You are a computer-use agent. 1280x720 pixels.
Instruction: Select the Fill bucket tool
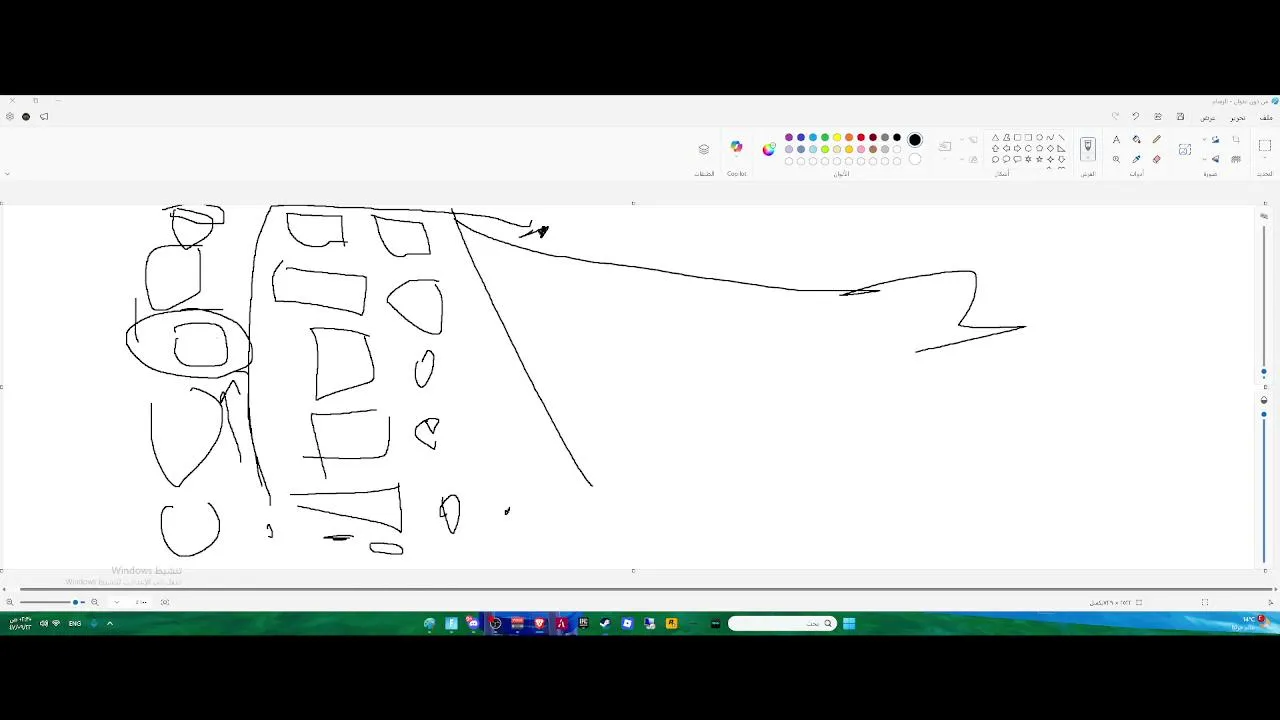point(1137,140)
